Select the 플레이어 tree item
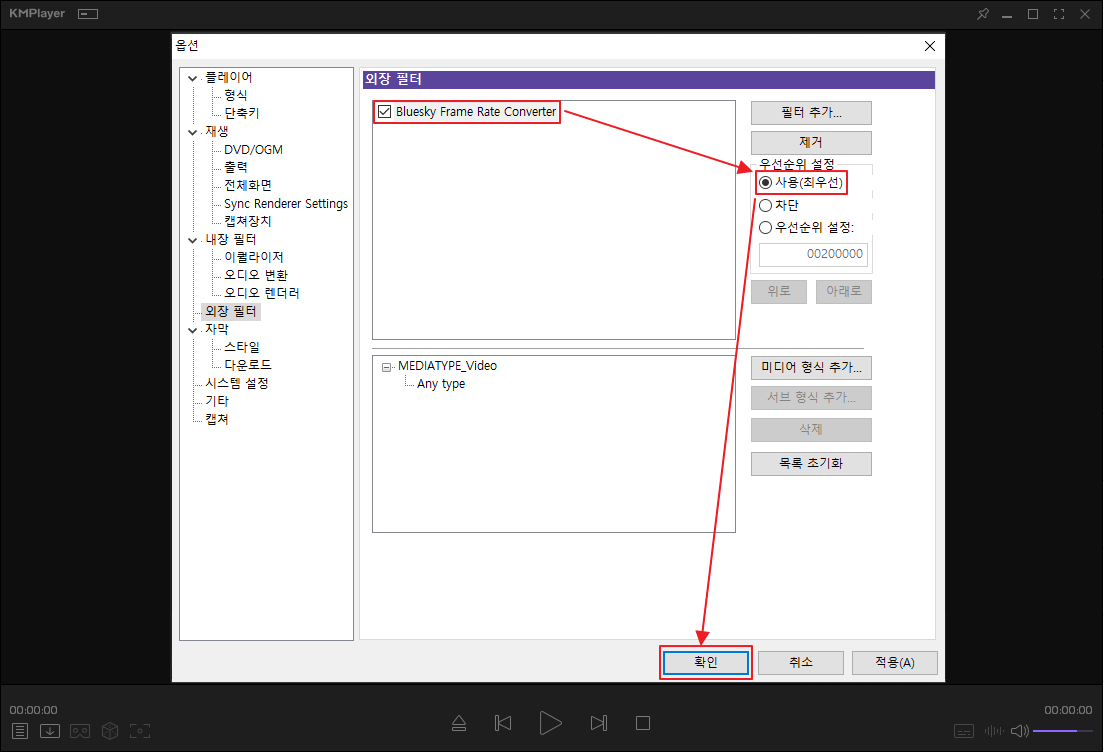 pyautogui.click(x=229, y=77)
